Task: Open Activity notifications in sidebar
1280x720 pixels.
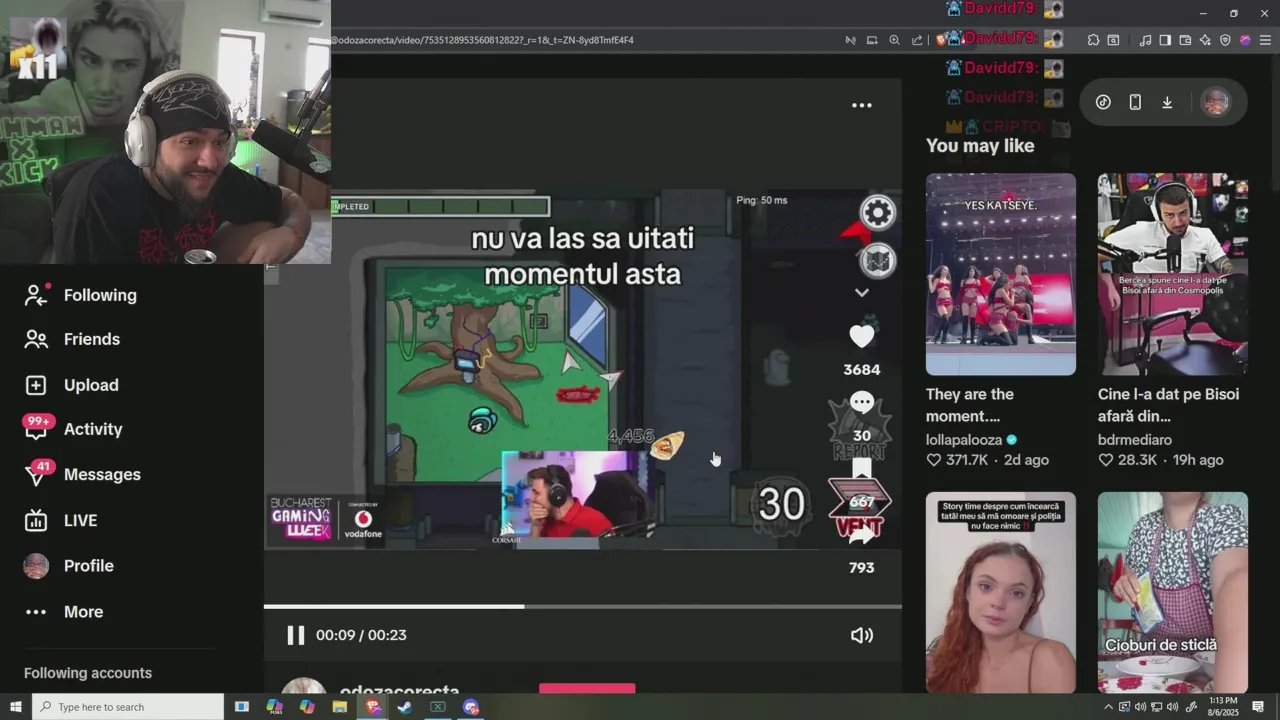Action: point(93,429)
